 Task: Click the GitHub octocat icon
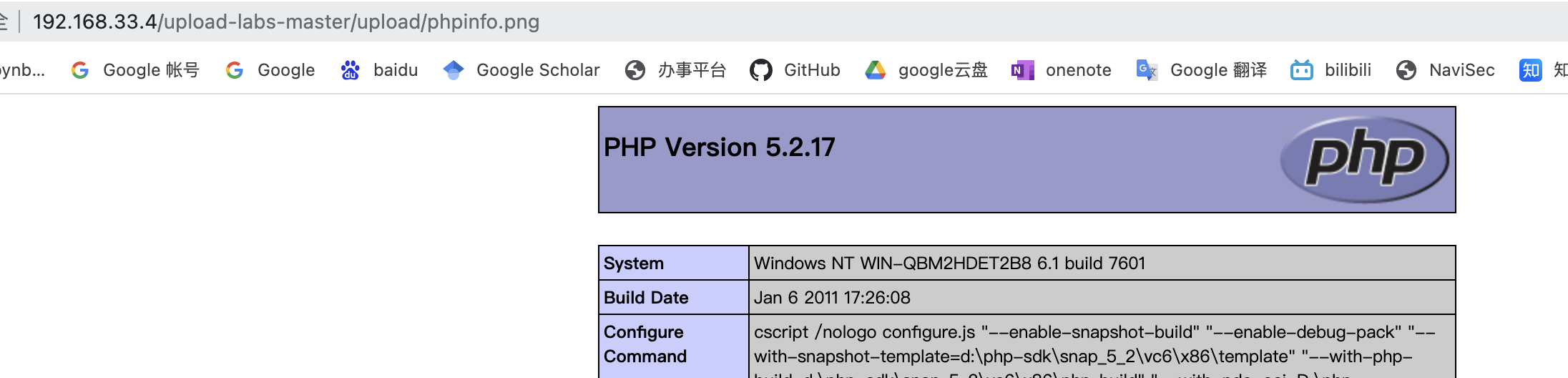760,70
